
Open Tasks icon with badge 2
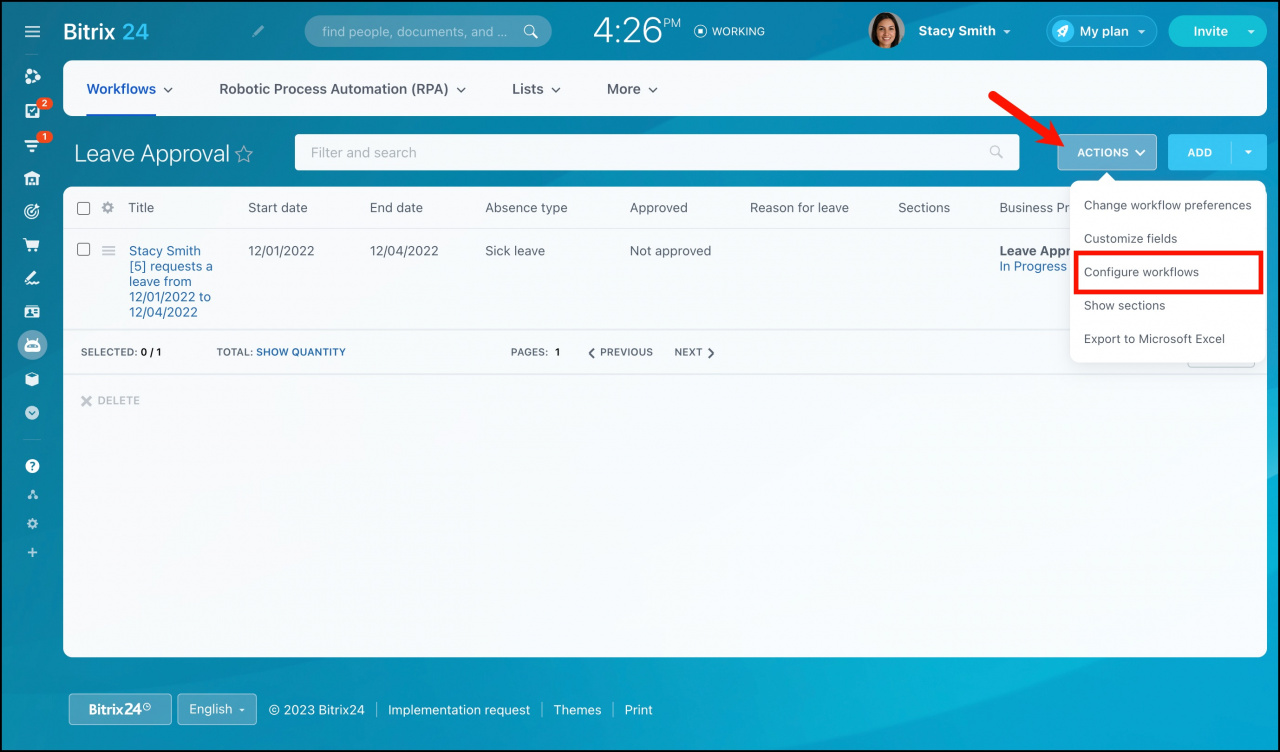[x=32, y=111]
